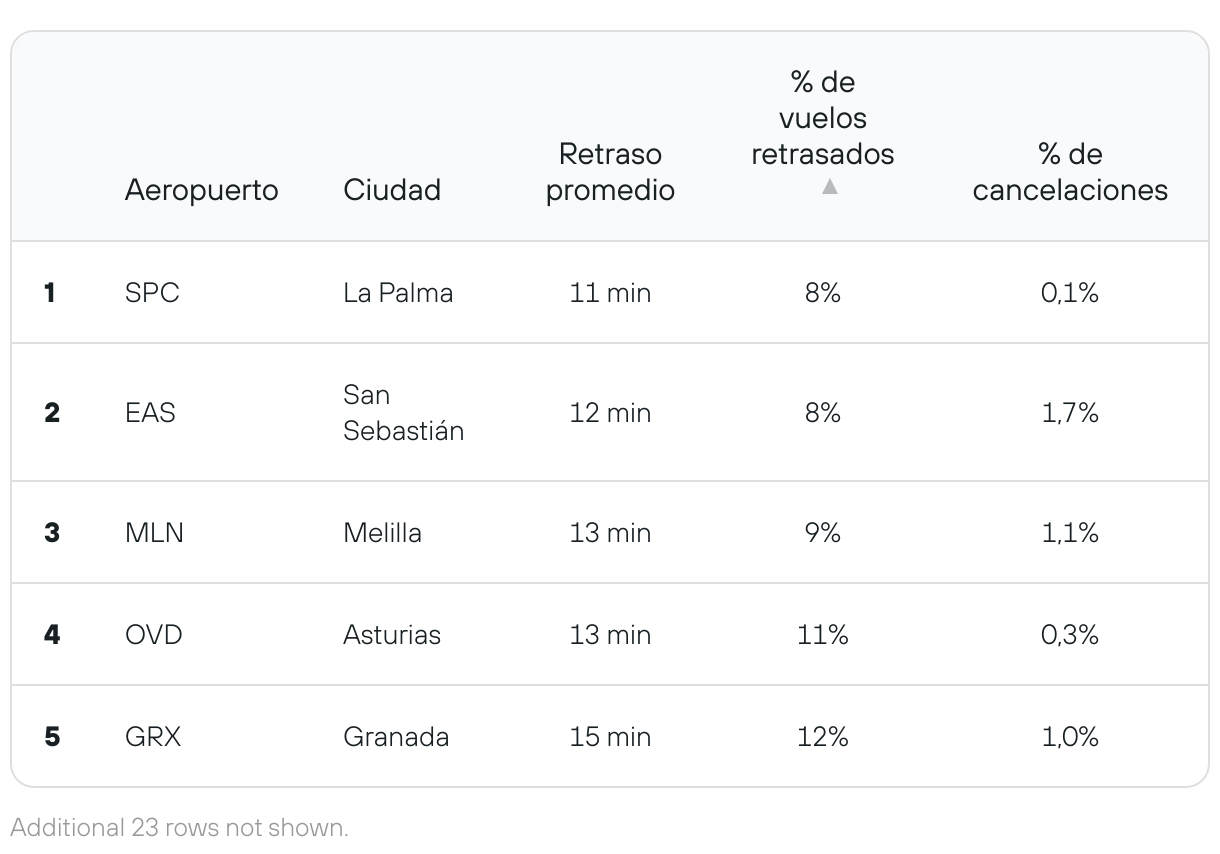The width and height of the screenshot is (1220, 854).
Task: Click the La Palma city cell
Action: (398, 293)
